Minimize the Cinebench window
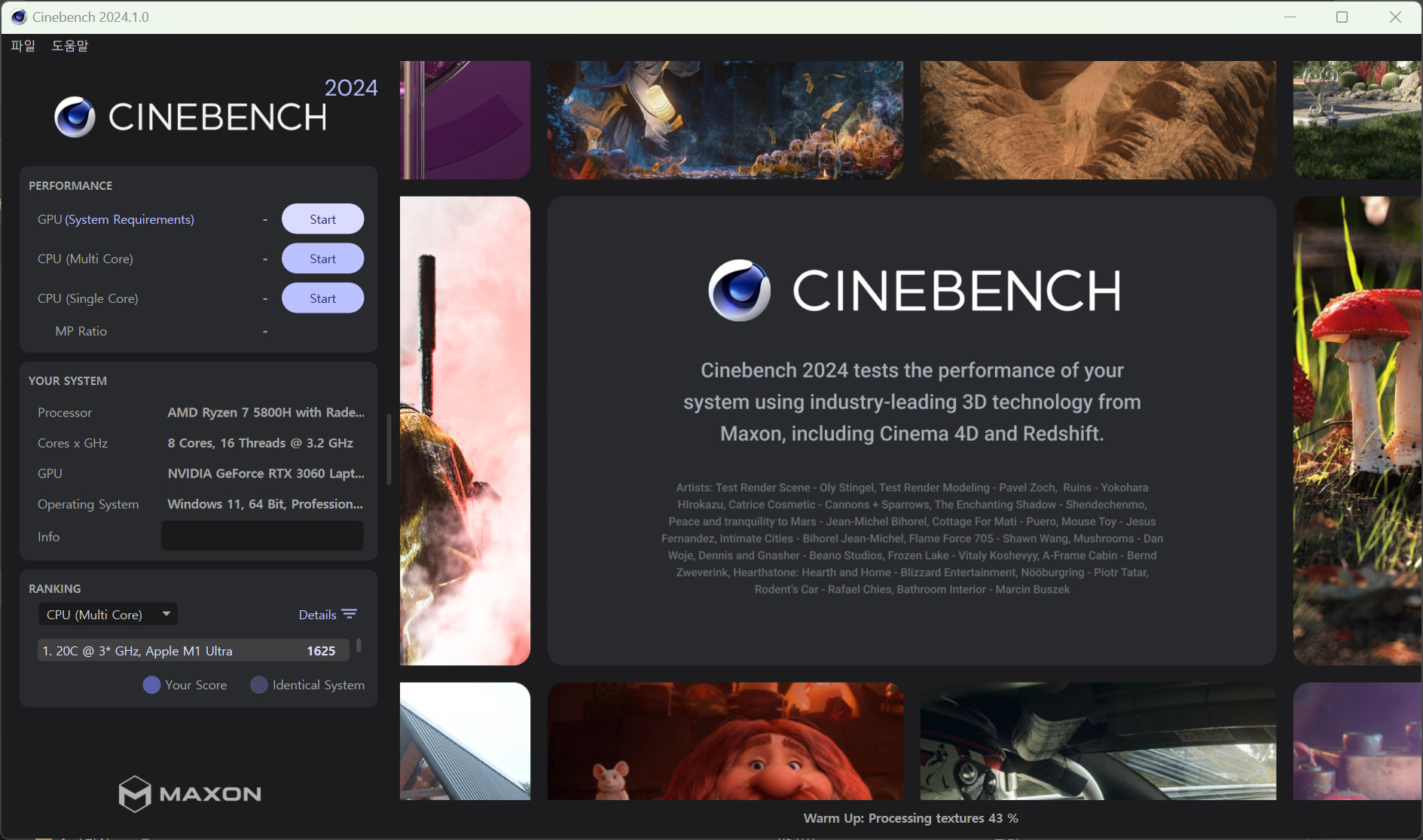The image size is (1423, 840). pyautogui.click(x=1290, y=17)
